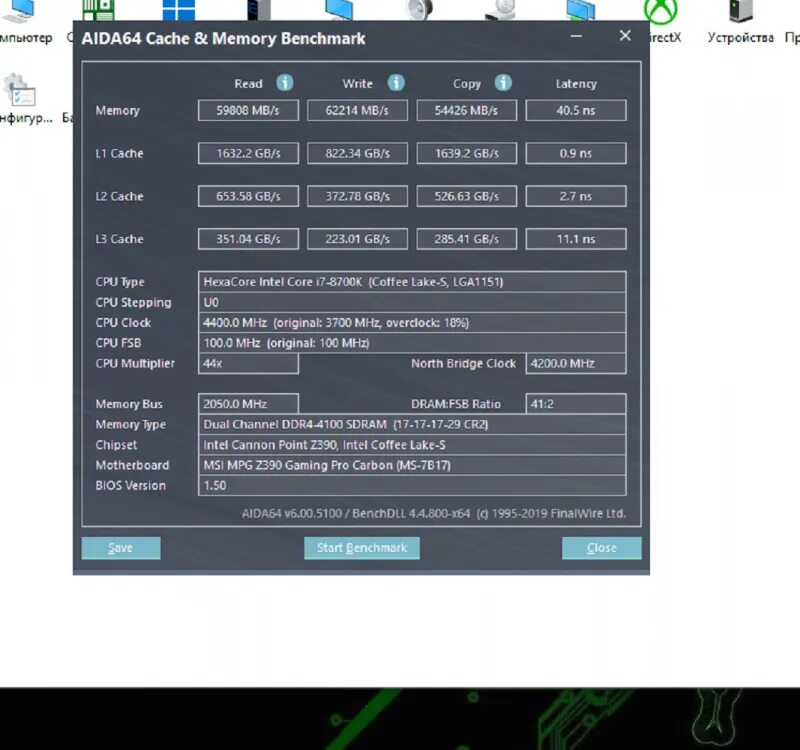Click the Close button at bottom right
Screen dimensions: 800x750
(x=602, y=548)
